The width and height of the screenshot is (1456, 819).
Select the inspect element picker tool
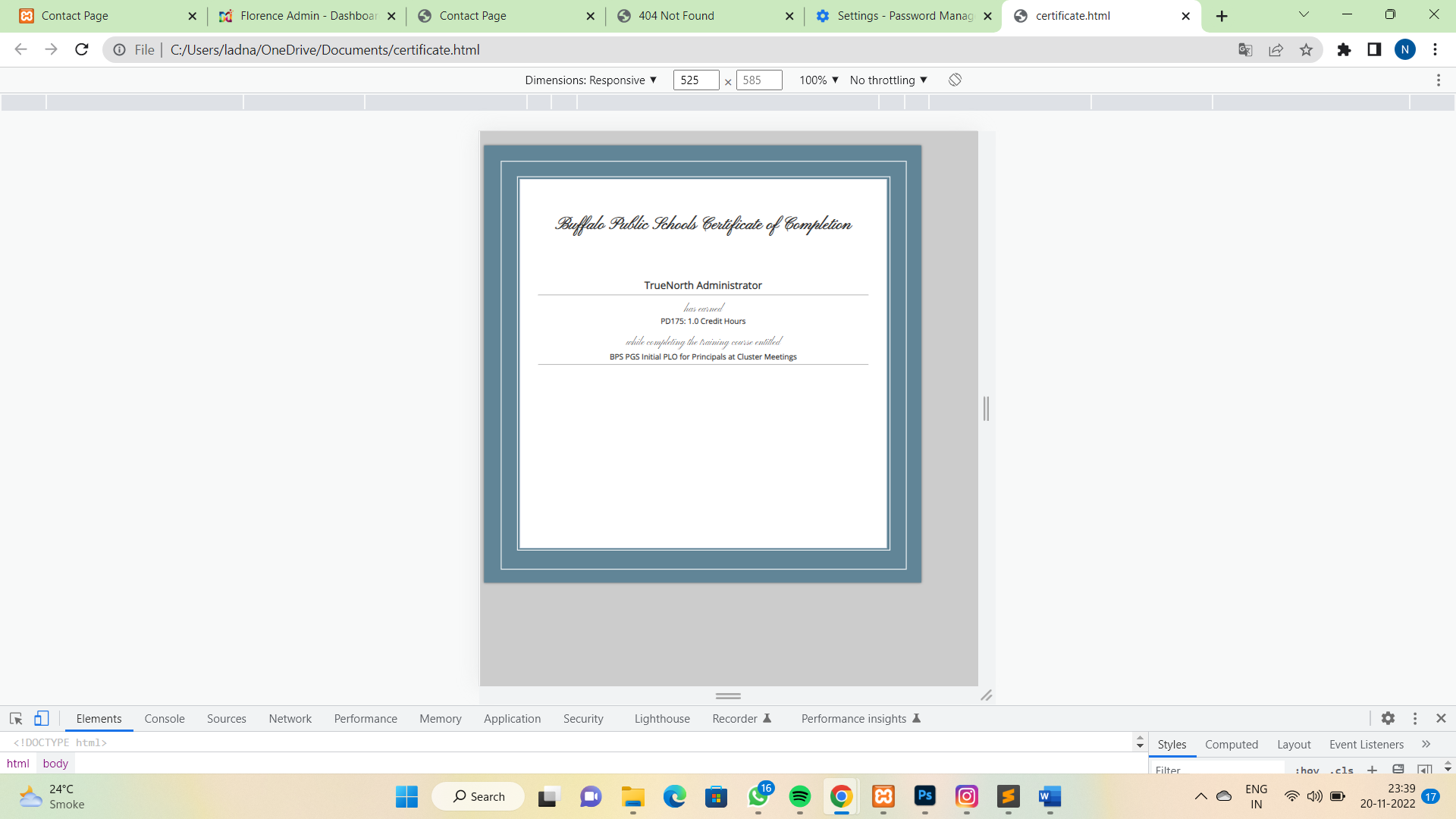pyautogui.click(x=16, y=718)
